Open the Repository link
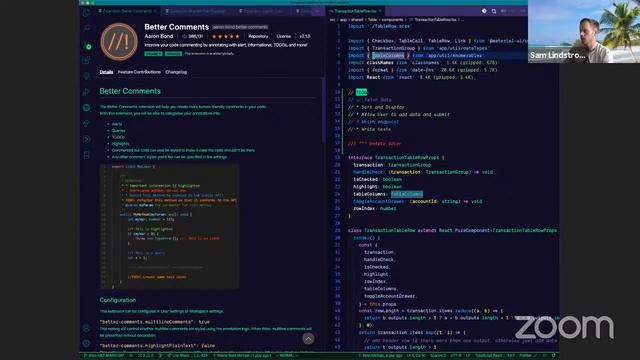 [258, 36]
